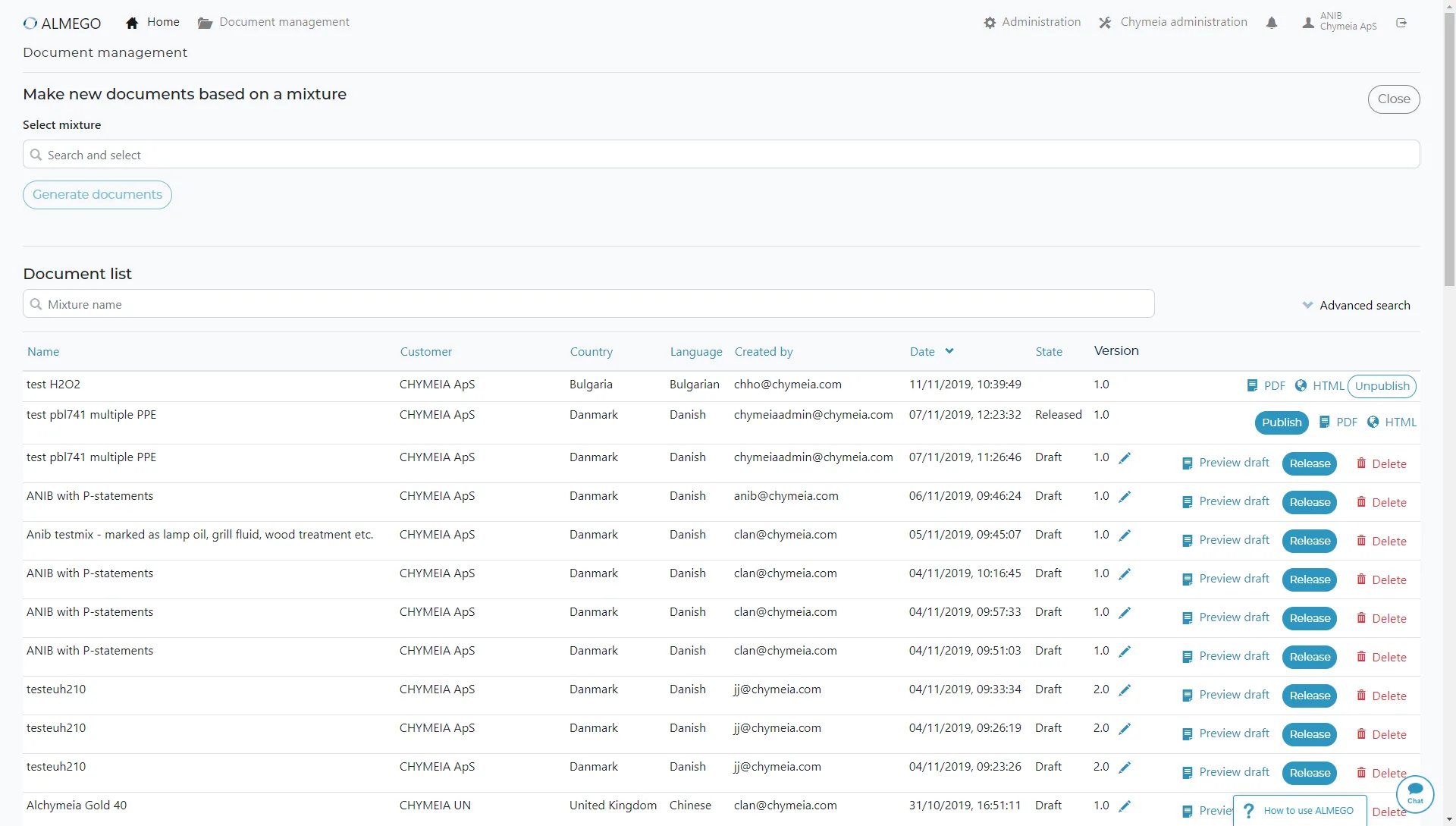The height and width of the screenshot is (826, 1456).
Task: Click the ALMEGO logo
Action: pyautogui.click(x=62, y=24)
